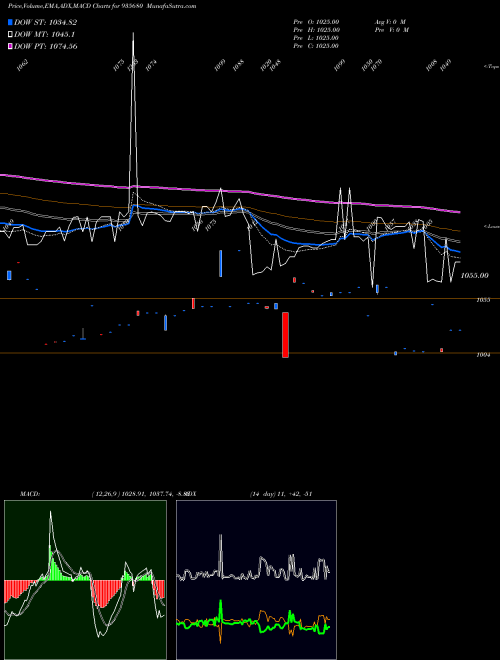Click the magenta long-term trend line end
Screen dimensions: 500x660
pos(458,212)
